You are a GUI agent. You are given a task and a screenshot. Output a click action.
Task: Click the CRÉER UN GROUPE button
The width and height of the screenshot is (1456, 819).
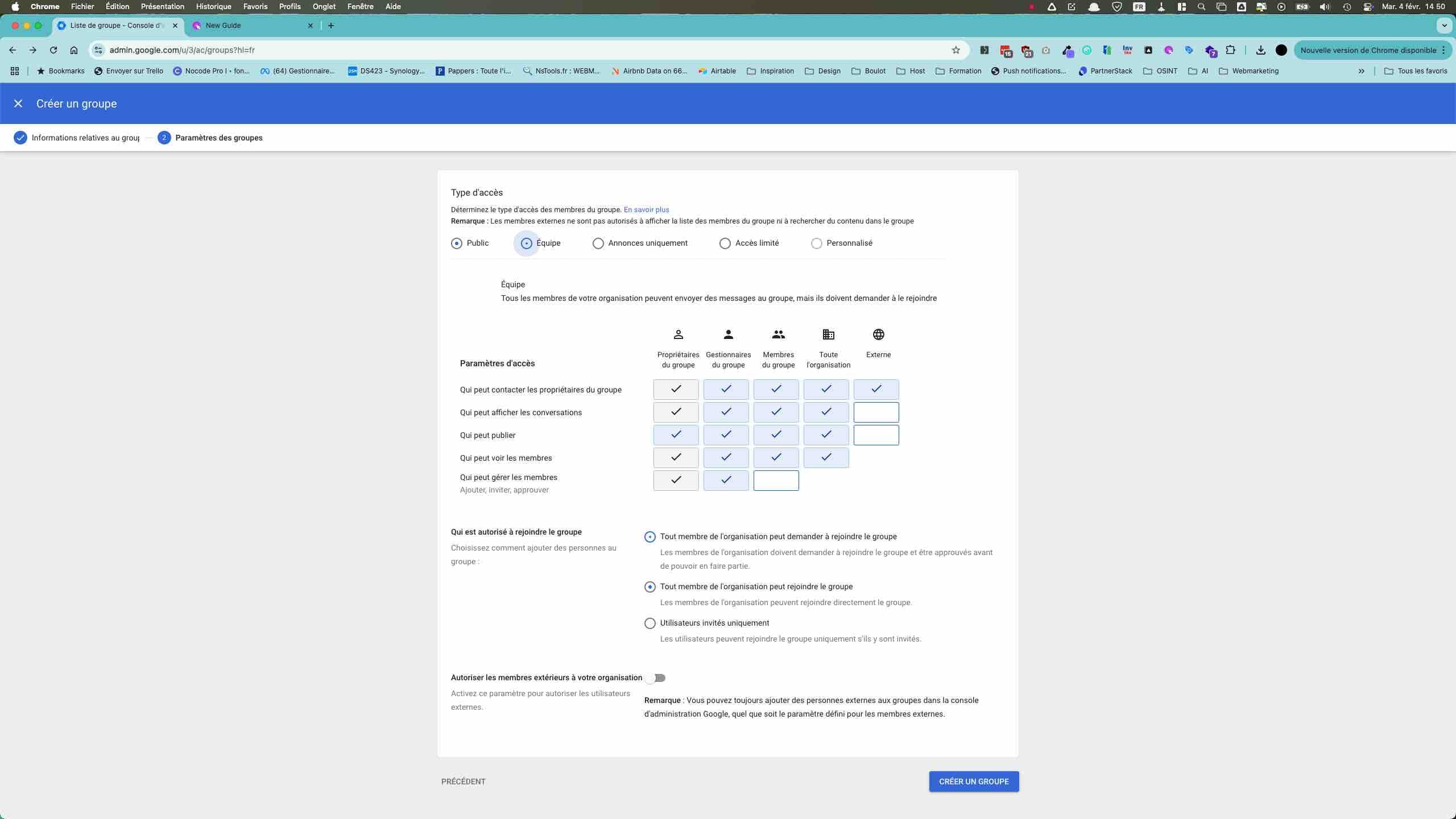click(973, 781)
